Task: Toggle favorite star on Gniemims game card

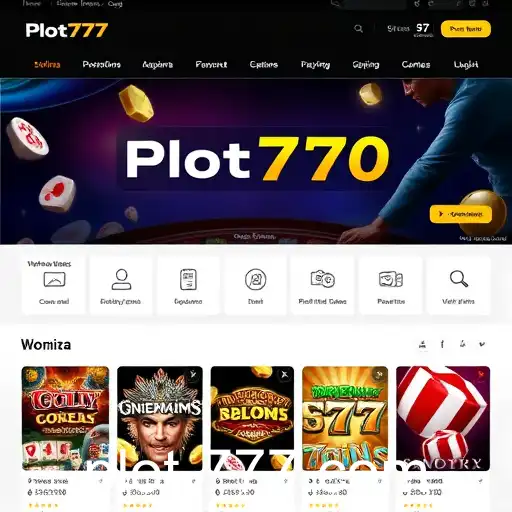Action: [x=193, y=375]
